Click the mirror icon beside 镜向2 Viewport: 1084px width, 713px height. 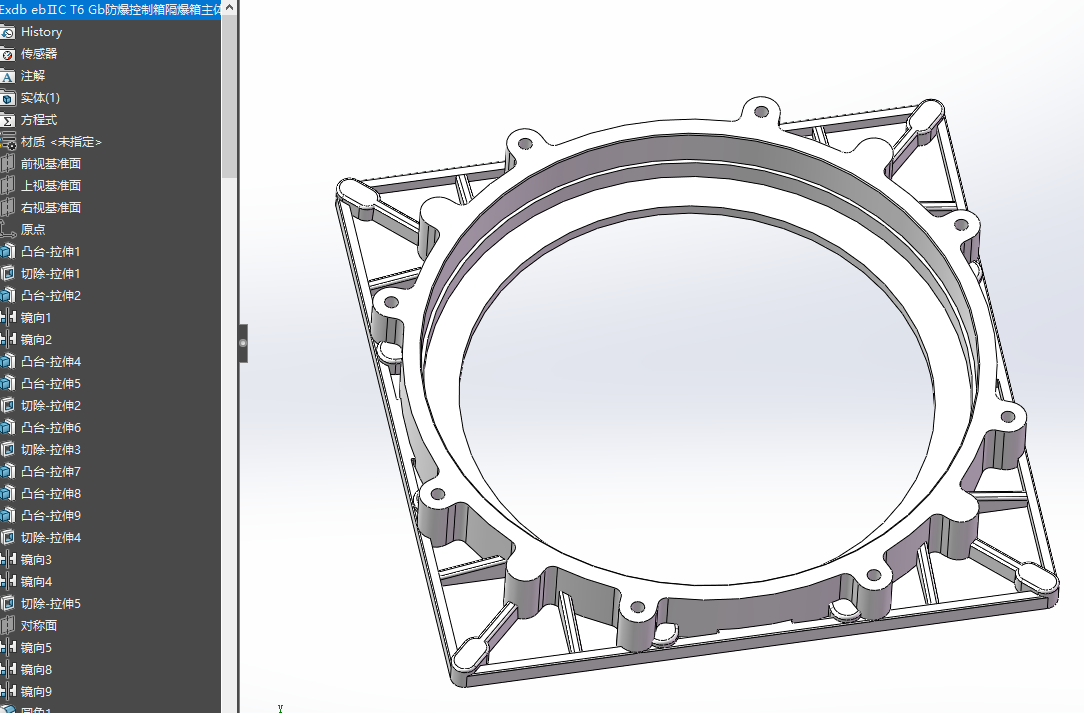[x=8, y=340]
